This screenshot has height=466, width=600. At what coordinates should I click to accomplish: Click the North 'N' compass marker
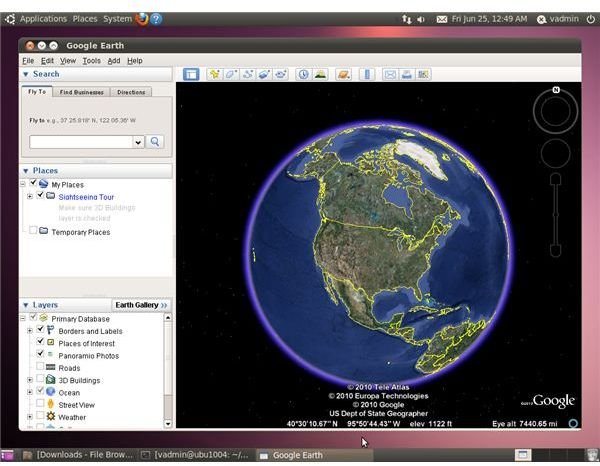[x=556, y=90]
